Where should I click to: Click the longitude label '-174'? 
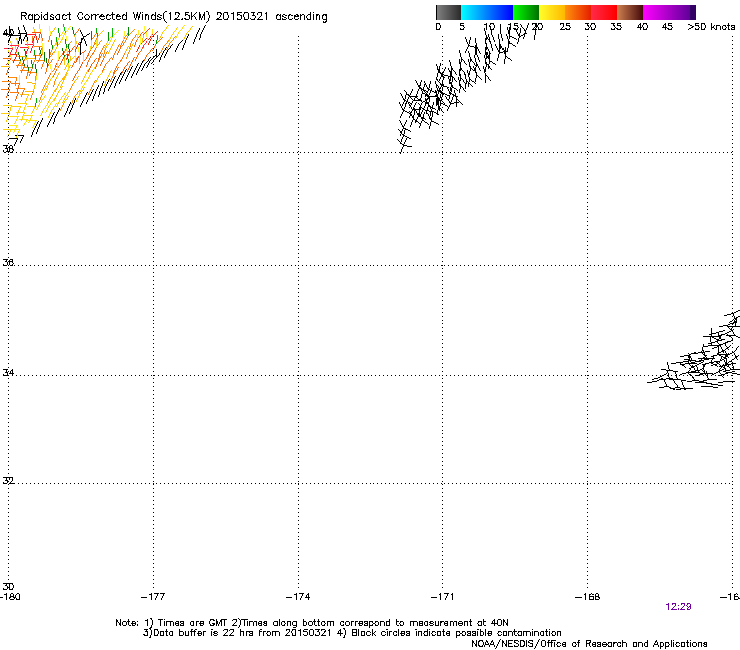(x=298, y=597)
